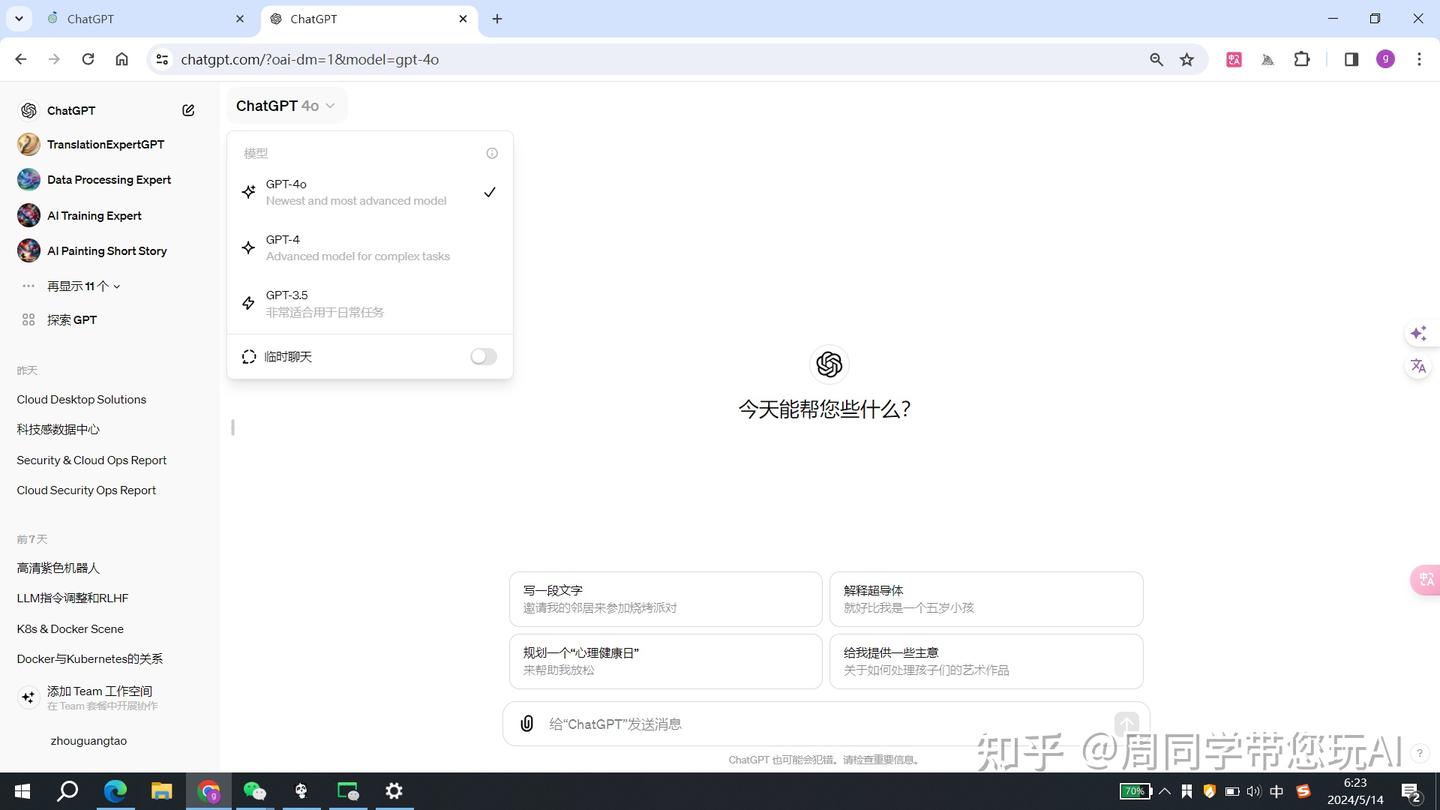
Task: Click the AI sparkle icon on the right edge
Action: point(1418,333)
